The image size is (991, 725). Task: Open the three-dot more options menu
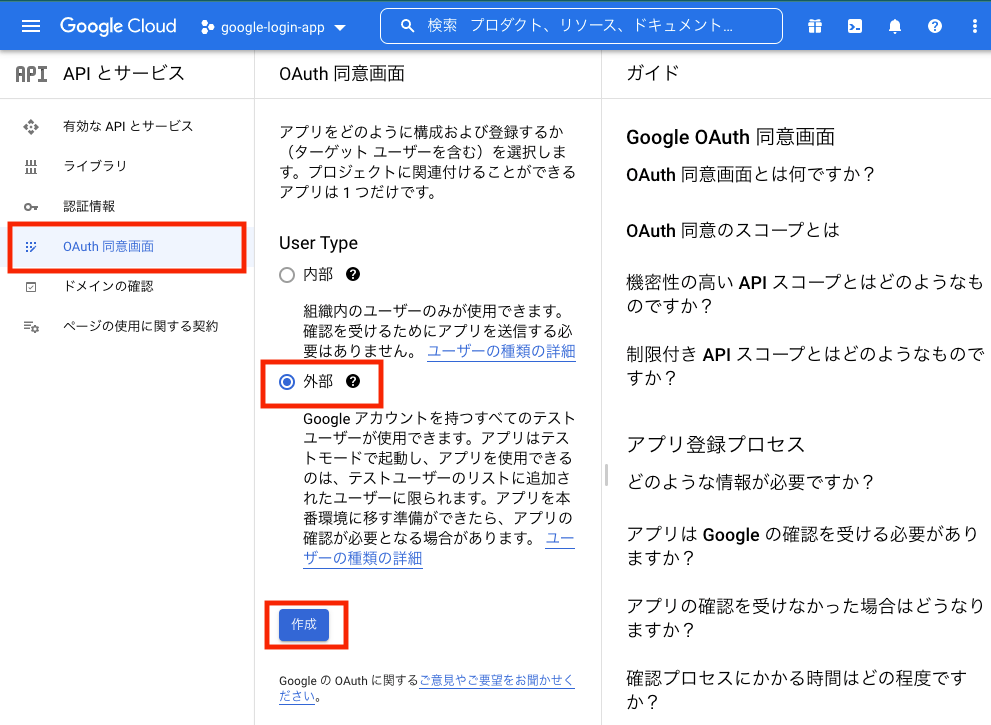(973, 26)
